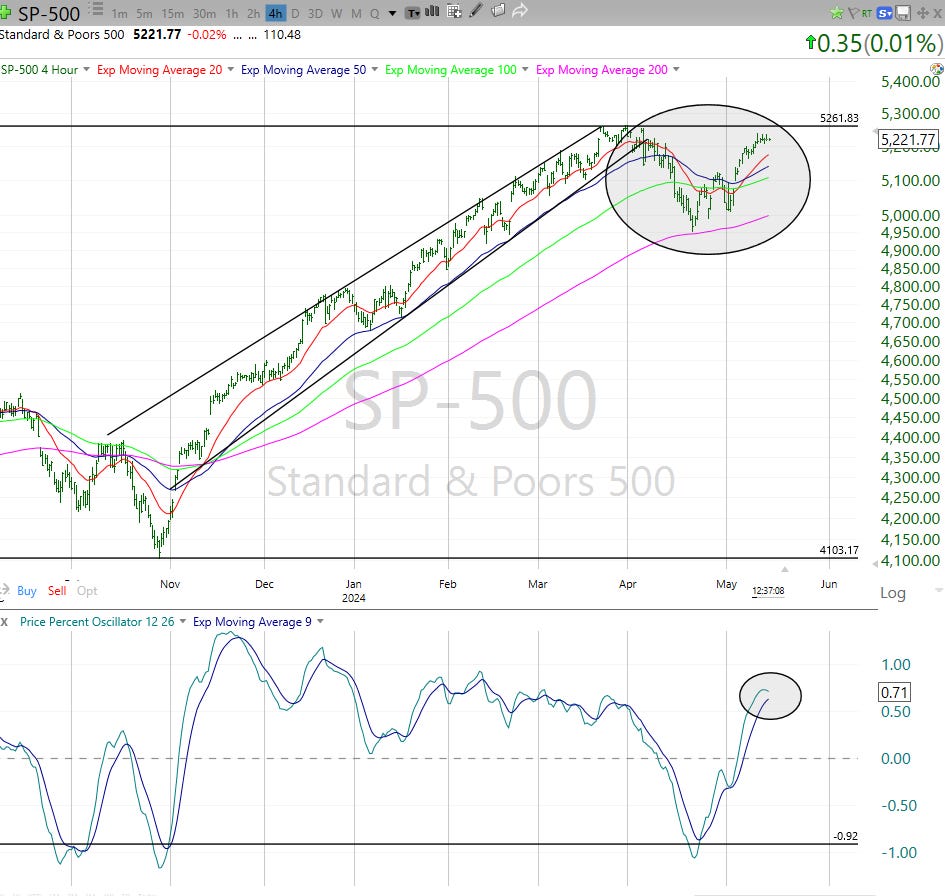Select the Quarterly Q timeframe
Viewport: 945px width, 896px height.
374,13
